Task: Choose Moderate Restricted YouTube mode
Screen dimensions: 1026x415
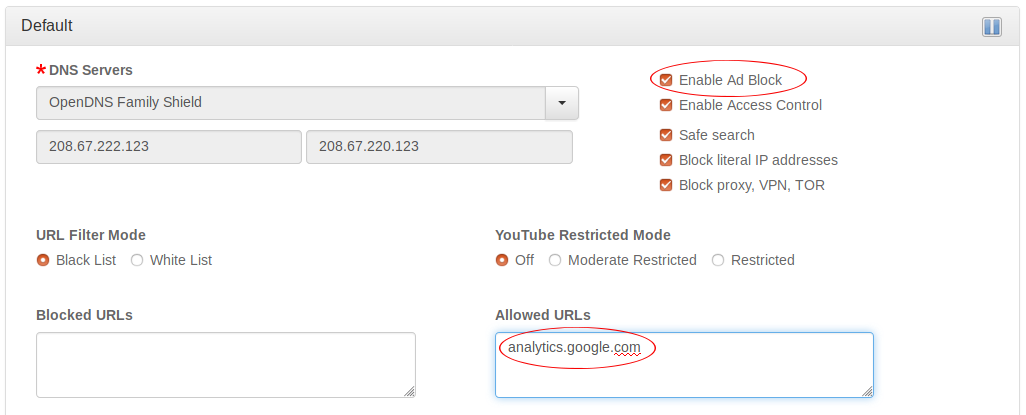Action: (555, 260)
